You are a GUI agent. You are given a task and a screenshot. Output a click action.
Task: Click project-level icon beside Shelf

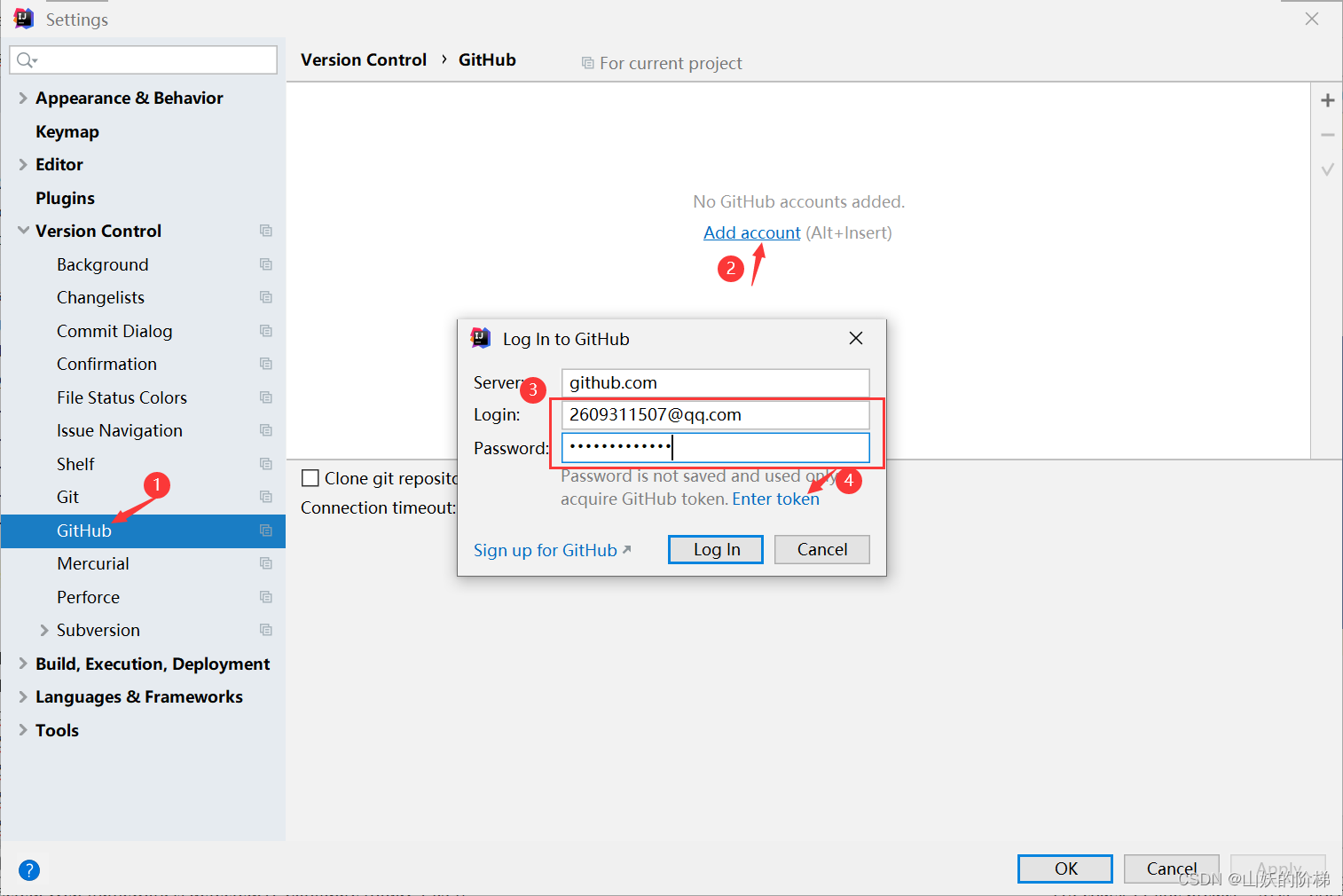pos(265,464)
